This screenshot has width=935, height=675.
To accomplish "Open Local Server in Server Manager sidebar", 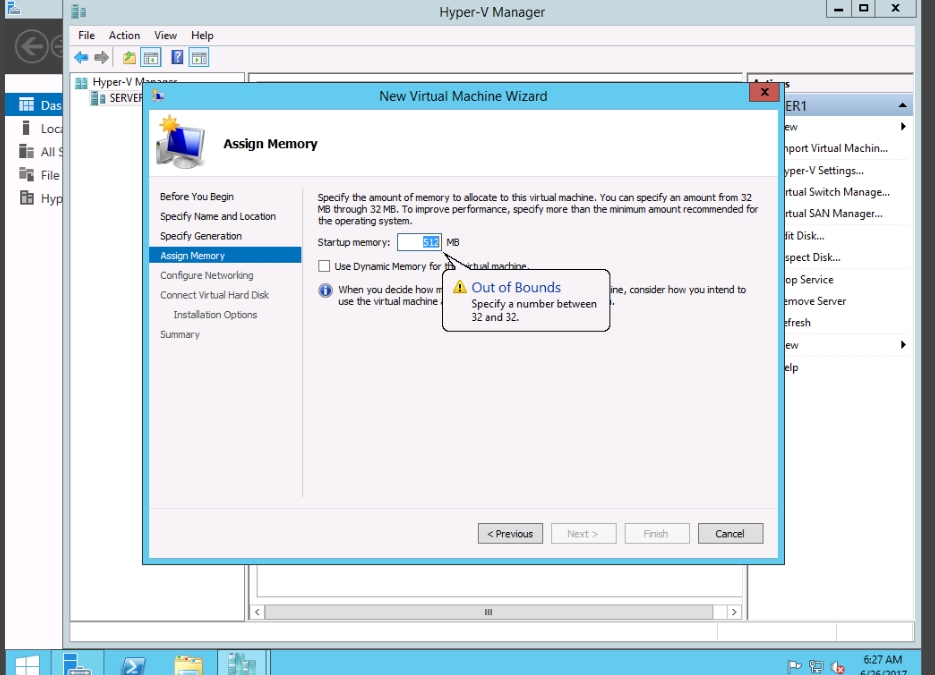I will click(x=39, y=128).
